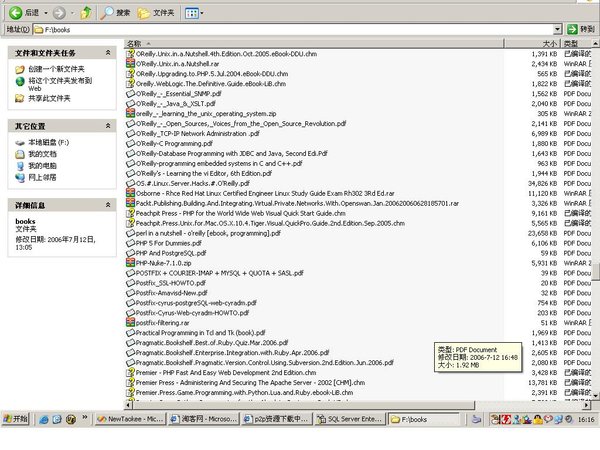The height and width of the screenshot is (450, 600).
Task: Click the F:\books address input field
Action: click(300, 30)
